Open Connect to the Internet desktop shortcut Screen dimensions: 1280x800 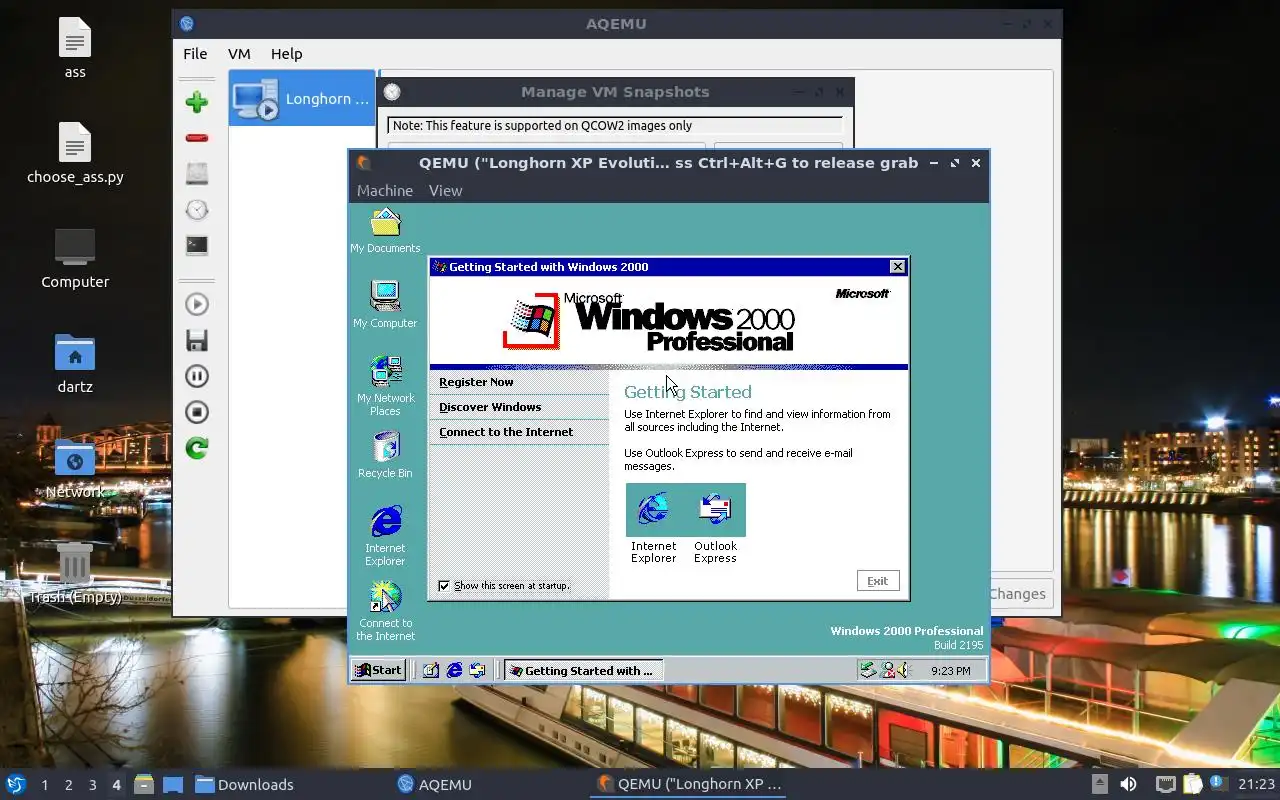point(385,612)
